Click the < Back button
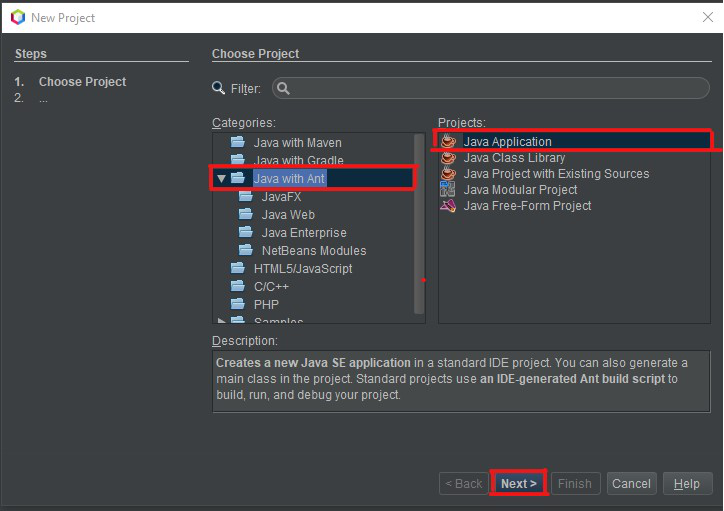The width and height of the screenshot is (724, 511). coord(464,483)
